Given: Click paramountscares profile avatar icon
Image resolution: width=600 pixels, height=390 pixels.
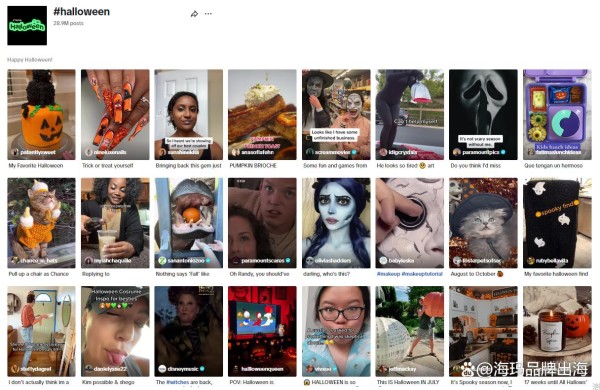Looking at the screenshot, I should point(235,260).
